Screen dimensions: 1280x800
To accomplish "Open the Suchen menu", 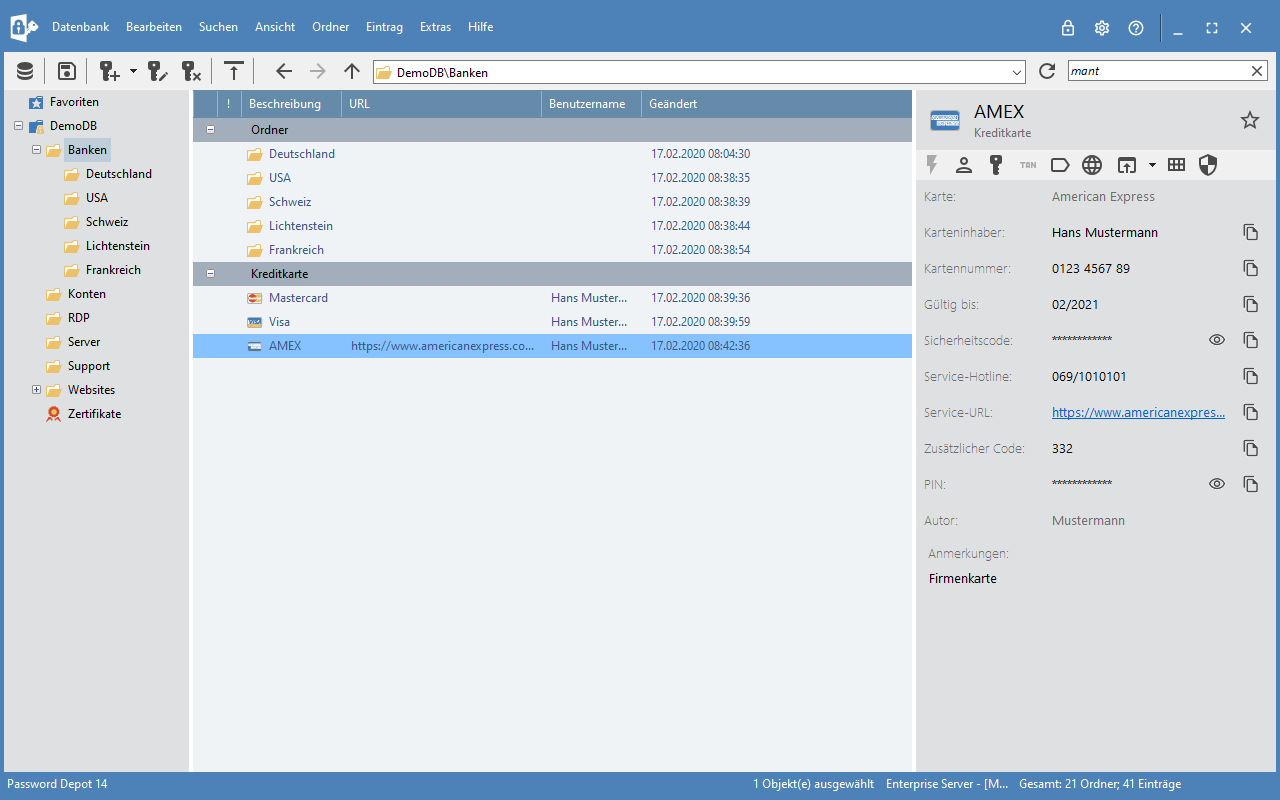I will (x=218, y=27).
